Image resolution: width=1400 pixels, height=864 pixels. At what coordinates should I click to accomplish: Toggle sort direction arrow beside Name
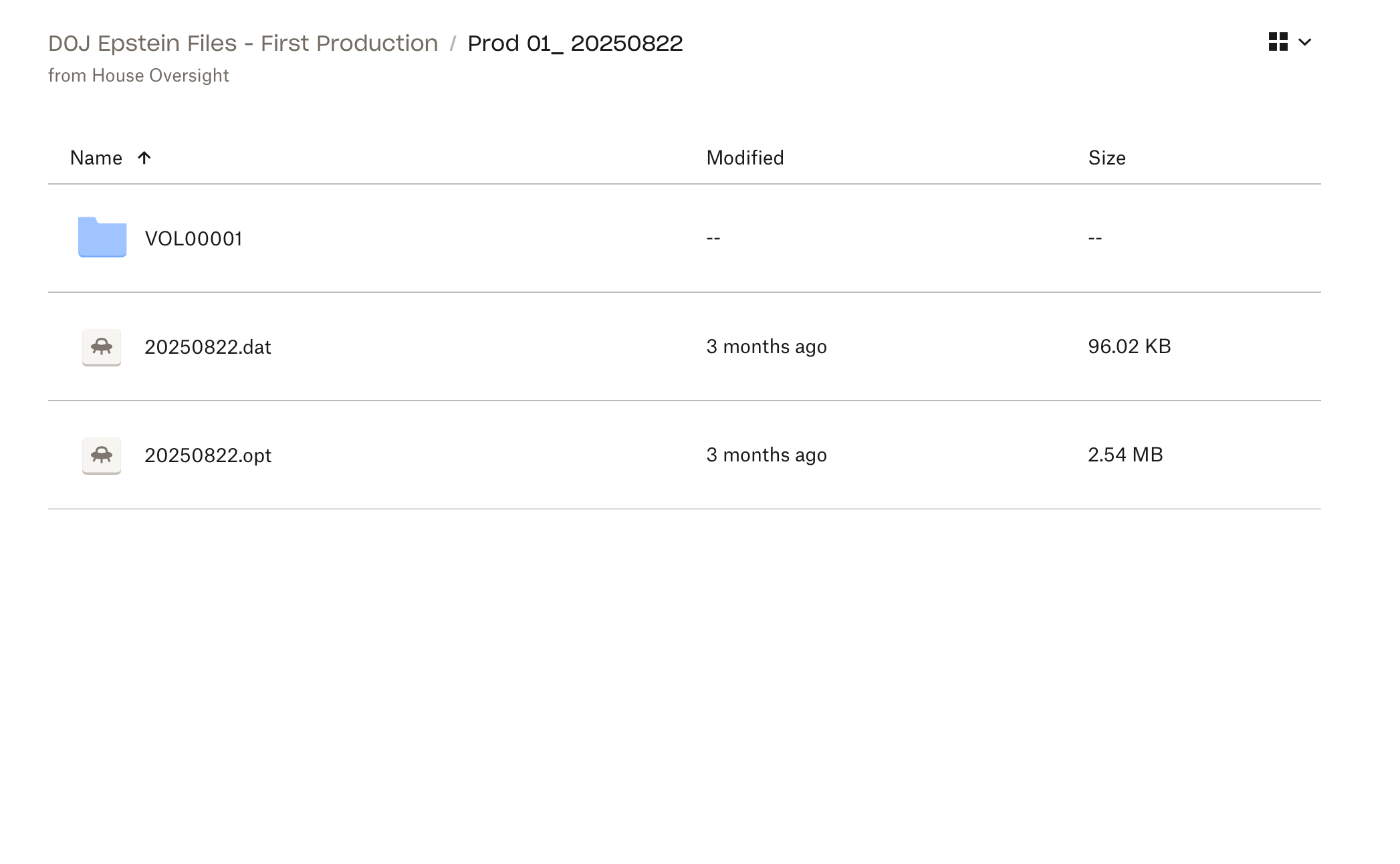(x=144, y=158)
